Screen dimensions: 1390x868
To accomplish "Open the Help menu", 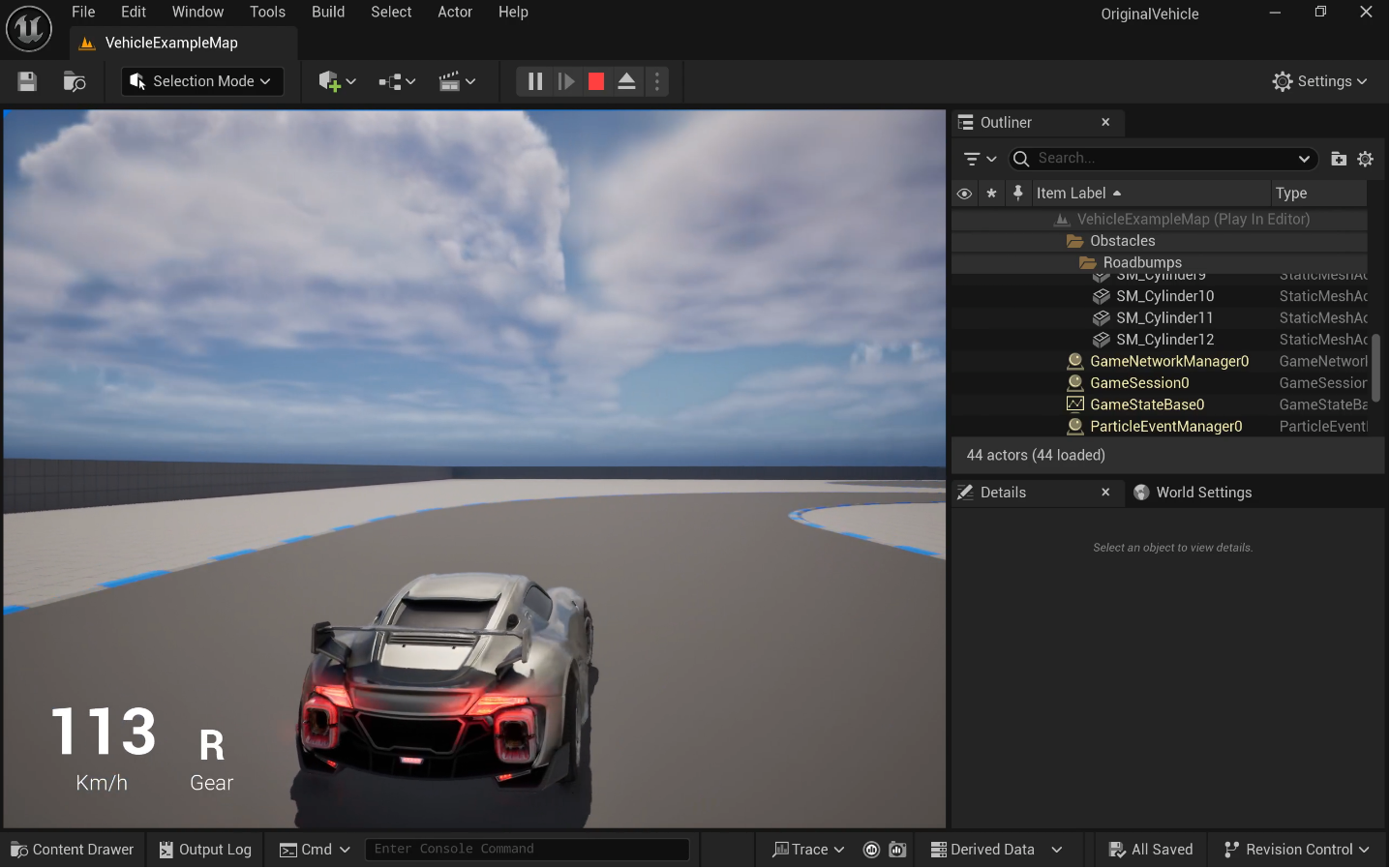I will pyautogui.click(x=513, y=12).
